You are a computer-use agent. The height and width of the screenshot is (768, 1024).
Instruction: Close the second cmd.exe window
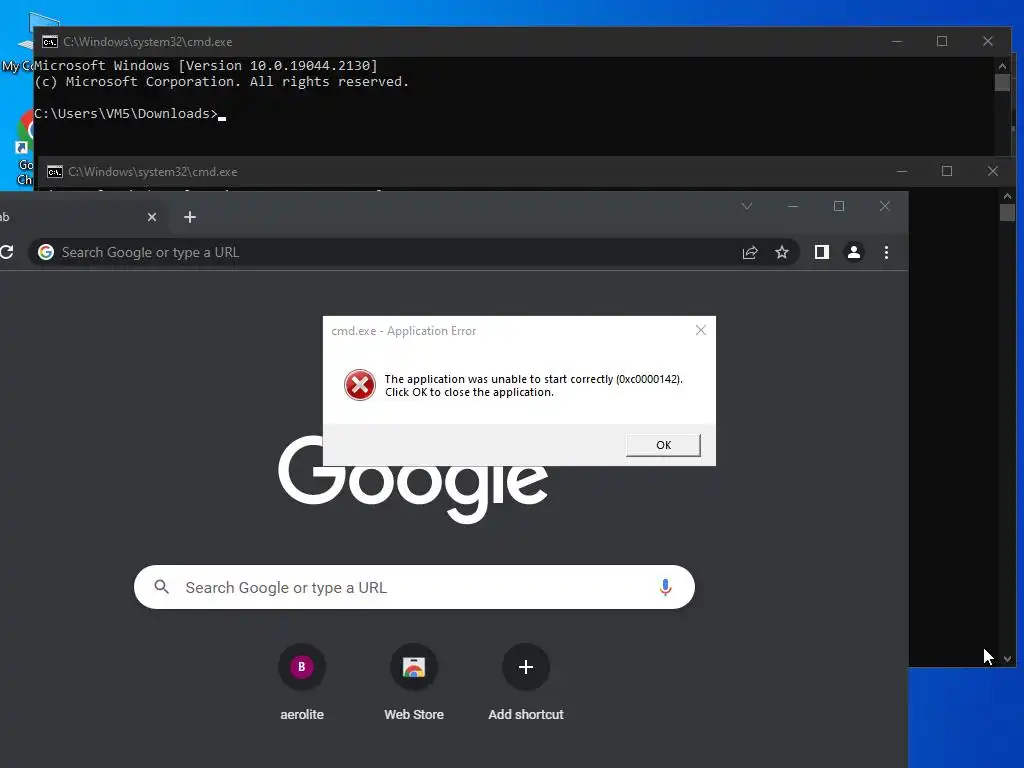pyautogui.click(x=993, y=171)
